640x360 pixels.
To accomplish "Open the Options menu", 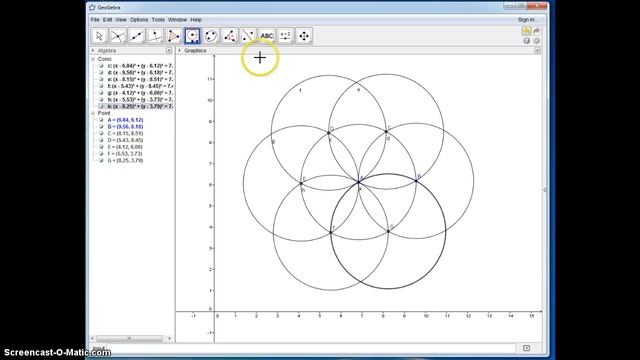I will tap(139, 20).
